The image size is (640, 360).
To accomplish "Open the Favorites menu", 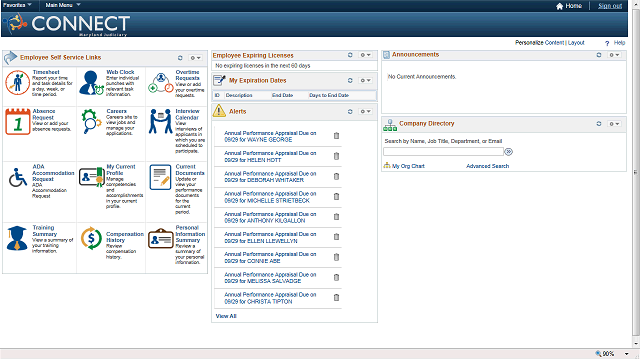I will (x=17, y=5).
